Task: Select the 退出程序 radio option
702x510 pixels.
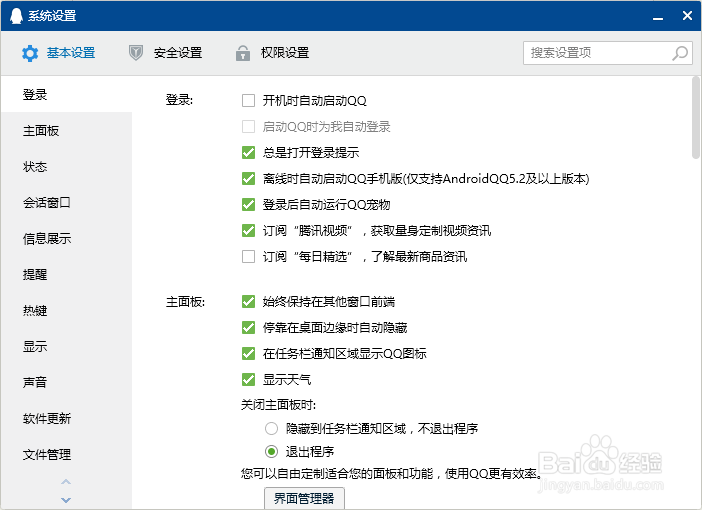Action: coord(271,451)
